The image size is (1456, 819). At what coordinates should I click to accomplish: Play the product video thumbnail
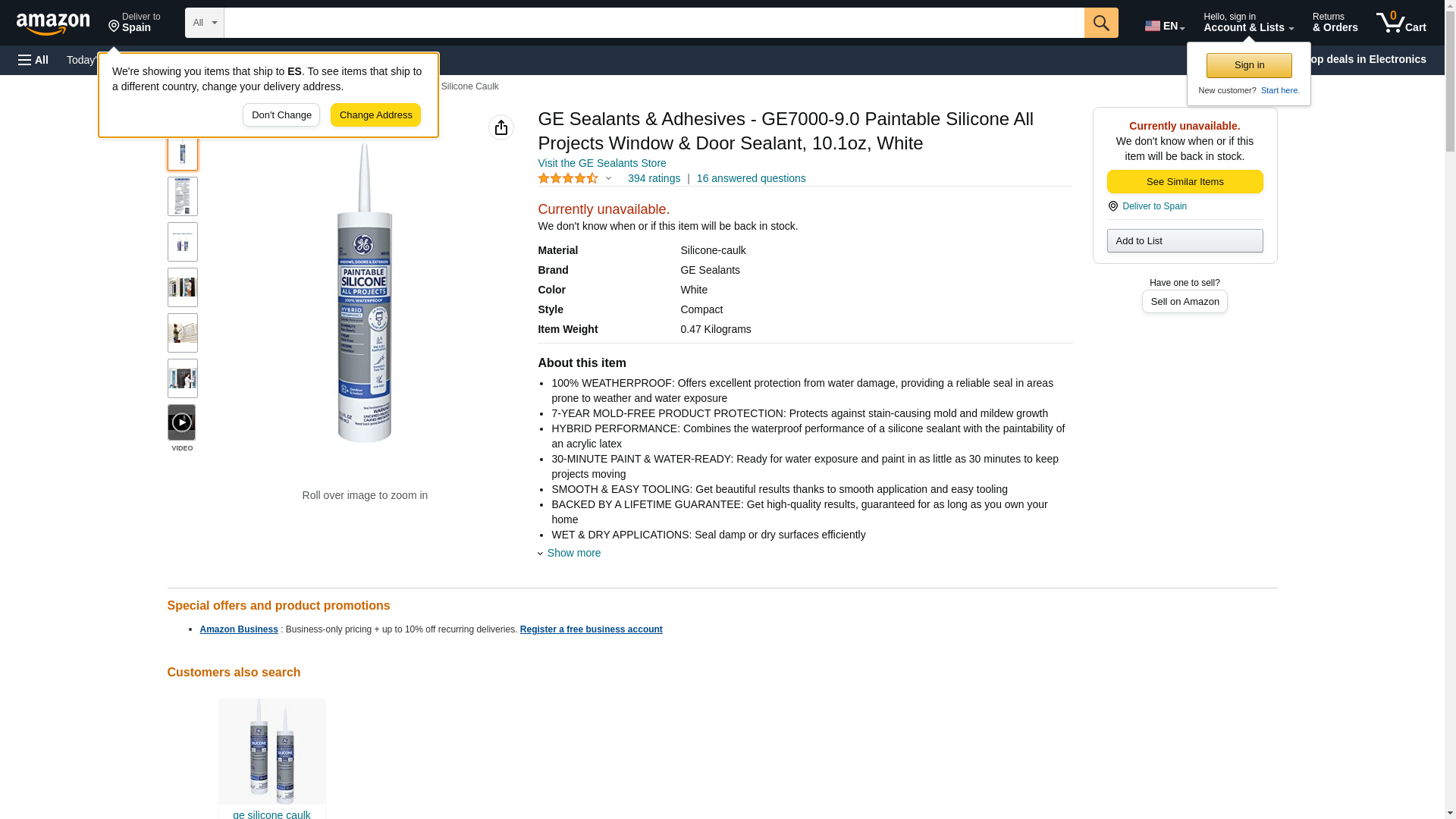(x=181, y=422)
